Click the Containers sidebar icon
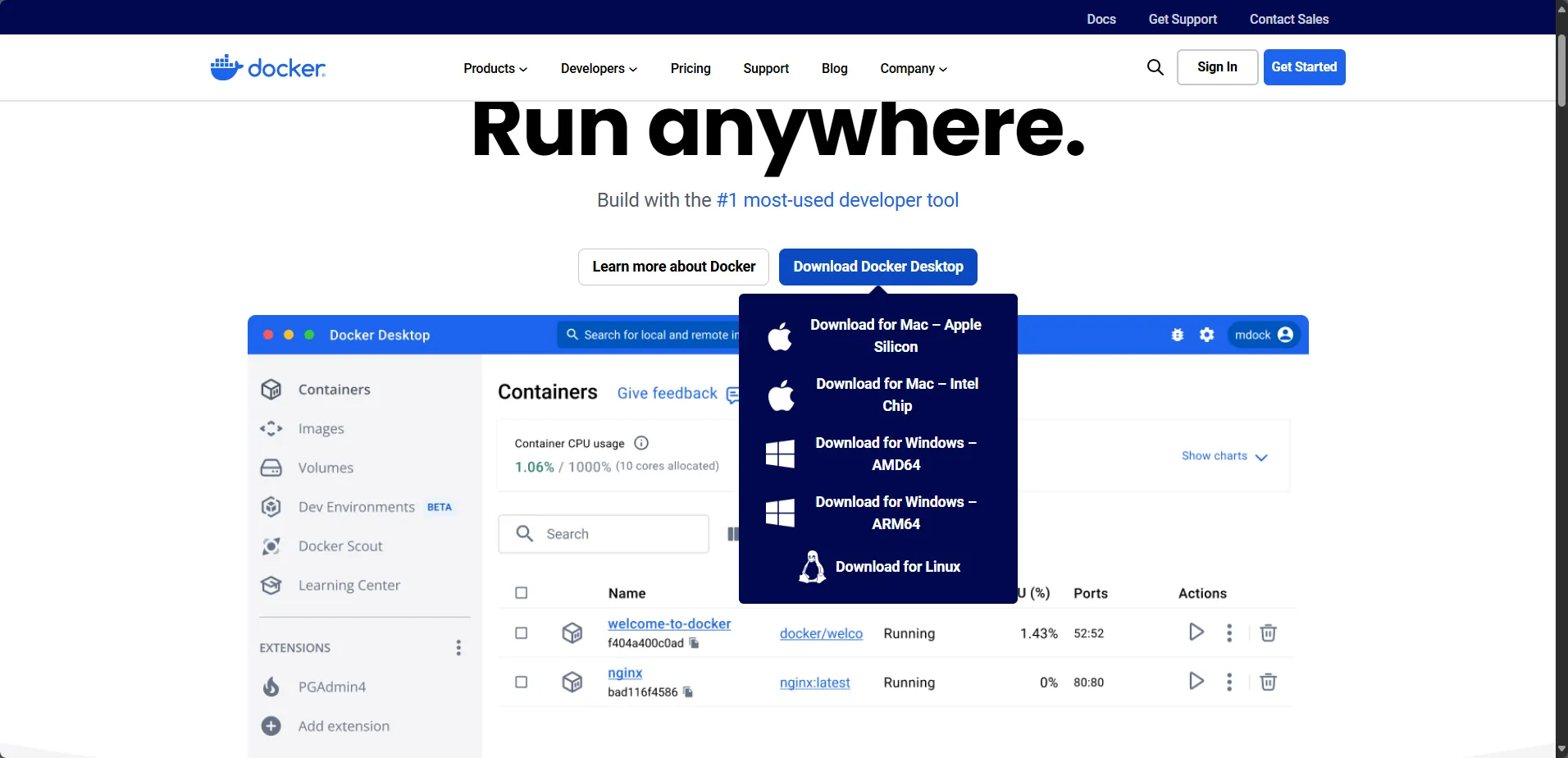 point(271,390)
